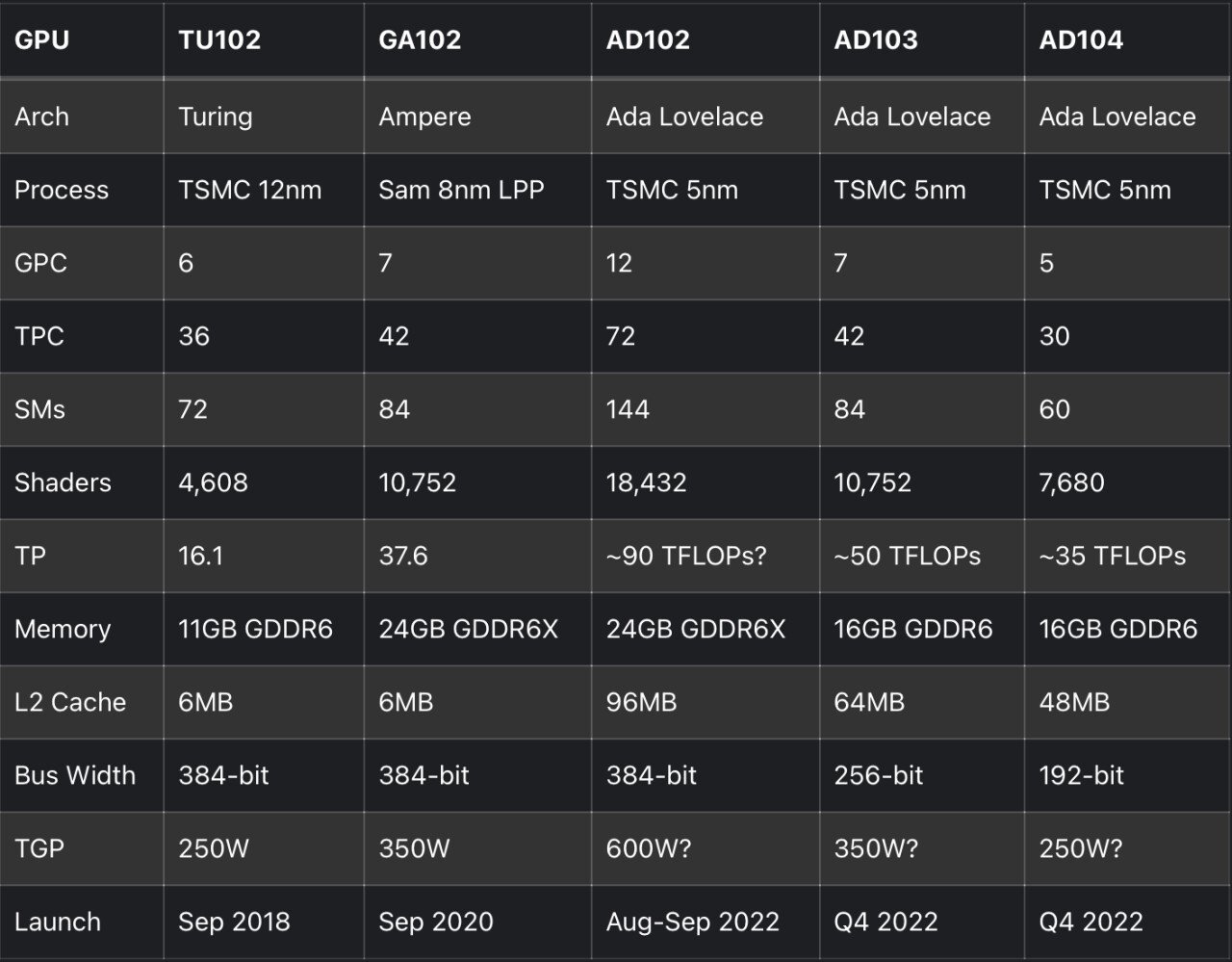Click the AD104 column header
The image size is (1232, 962).
click(1081, 40)
